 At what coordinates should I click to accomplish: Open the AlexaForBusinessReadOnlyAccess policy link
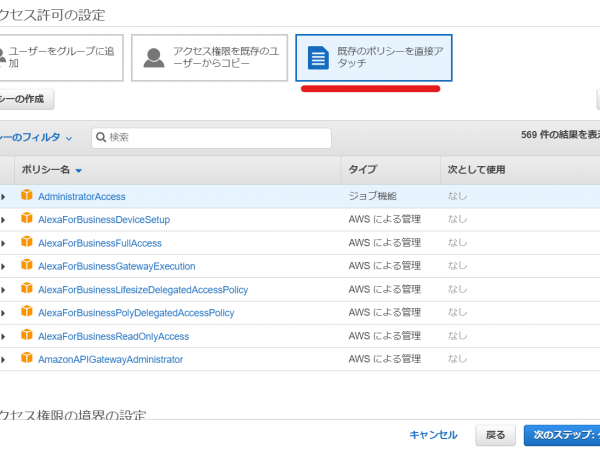point(113,336)
